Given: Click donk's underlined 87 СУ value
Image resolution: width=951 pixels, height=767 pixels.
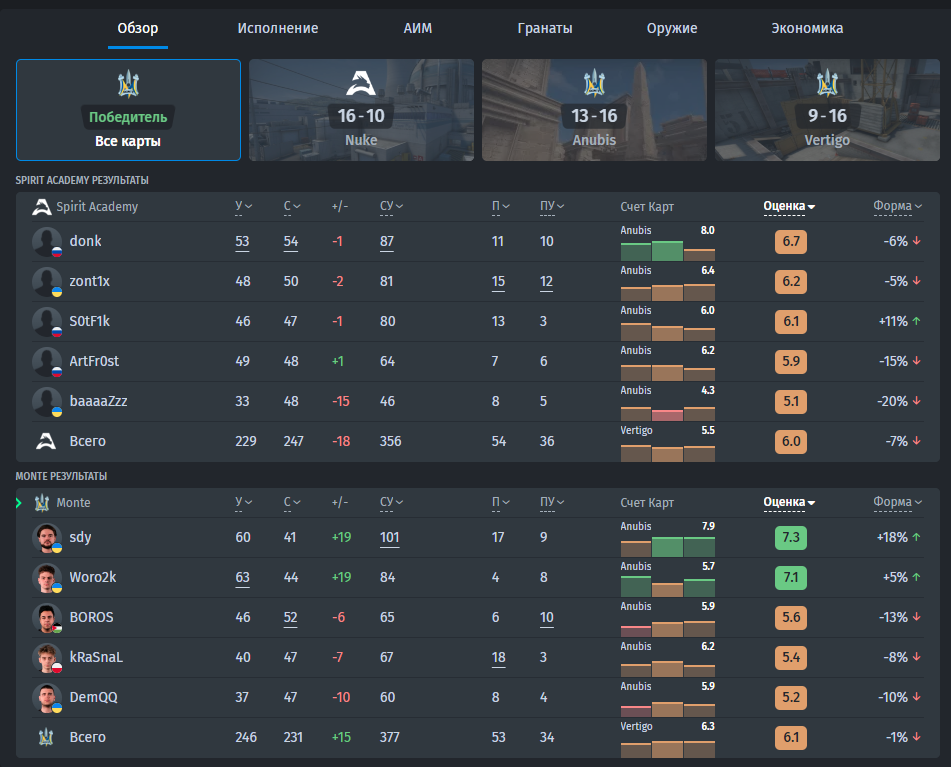Looking at the screenshot, I should click(x=387, y=241).
